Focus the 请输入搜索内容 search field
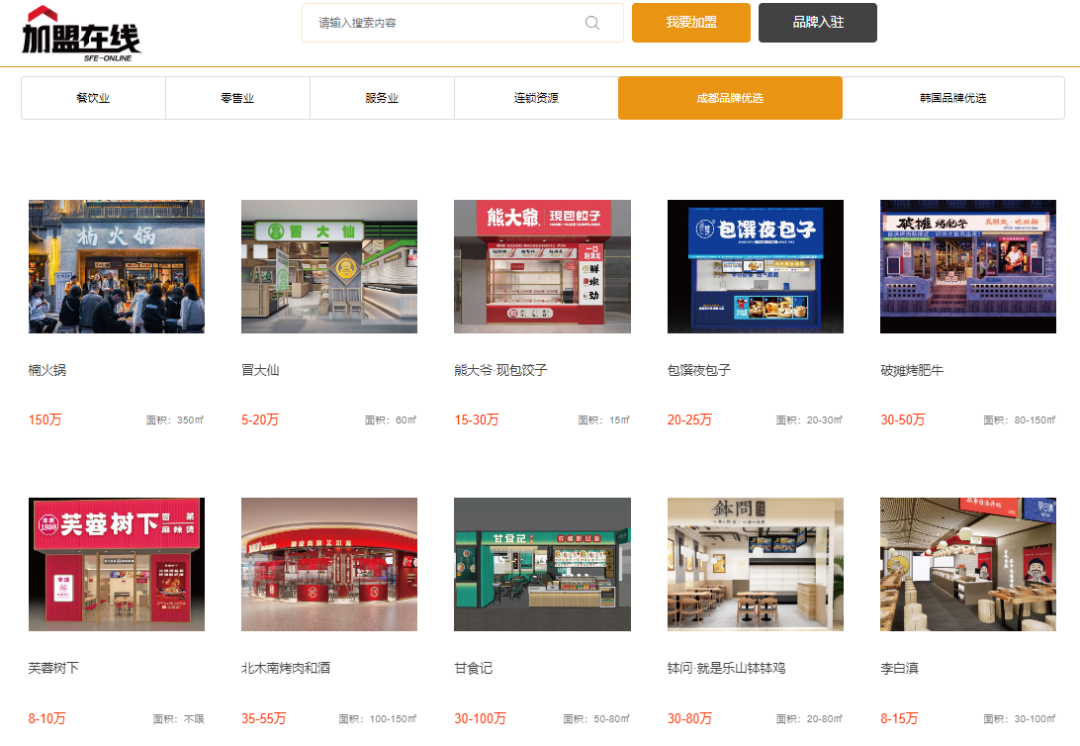The image size is (1080, 746). [462, 23]
